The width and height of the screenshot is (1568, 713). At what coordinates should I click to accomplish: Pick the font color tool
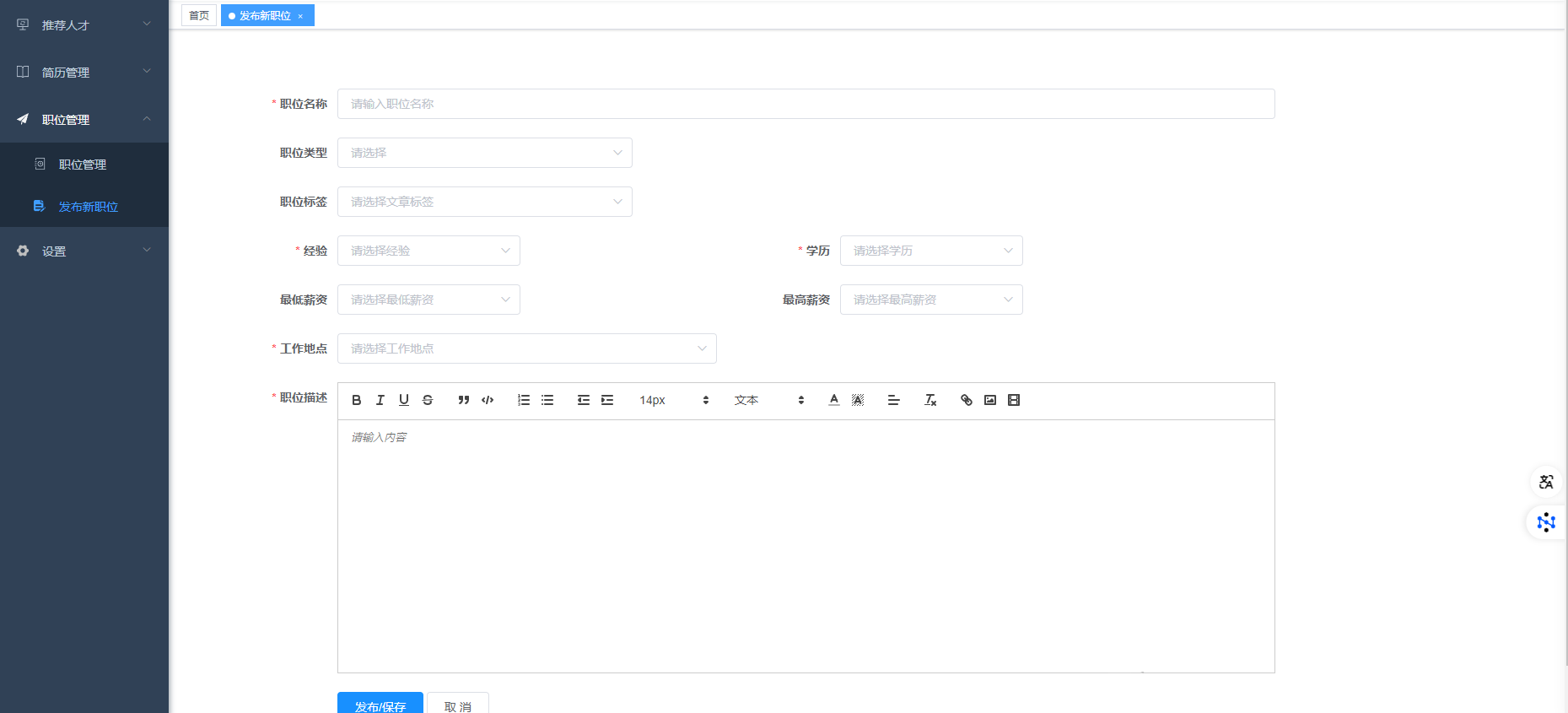tap(834, 400)
